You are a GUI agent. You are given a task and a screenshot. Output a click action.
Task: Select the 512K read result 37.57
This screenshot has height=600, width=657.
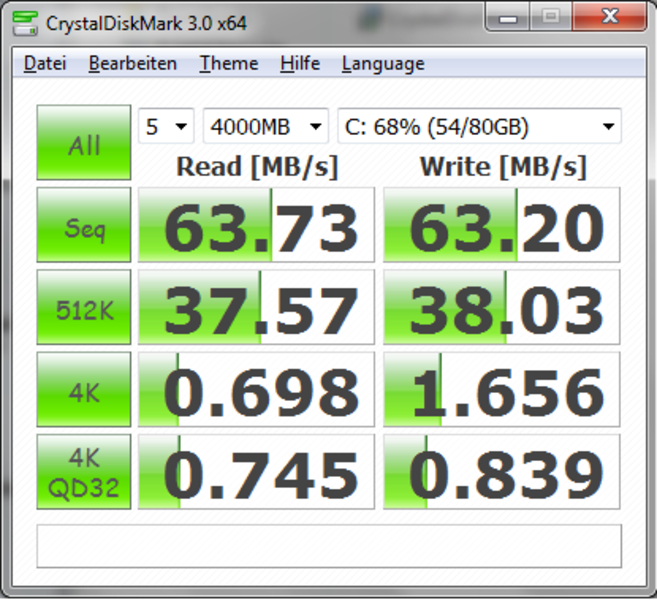coord(256,307)
